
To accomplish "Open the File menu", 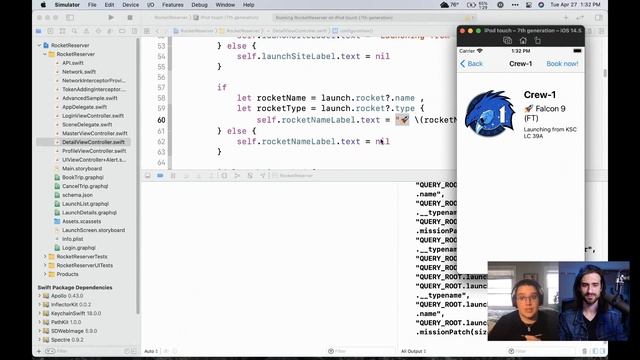I will 92,5.
